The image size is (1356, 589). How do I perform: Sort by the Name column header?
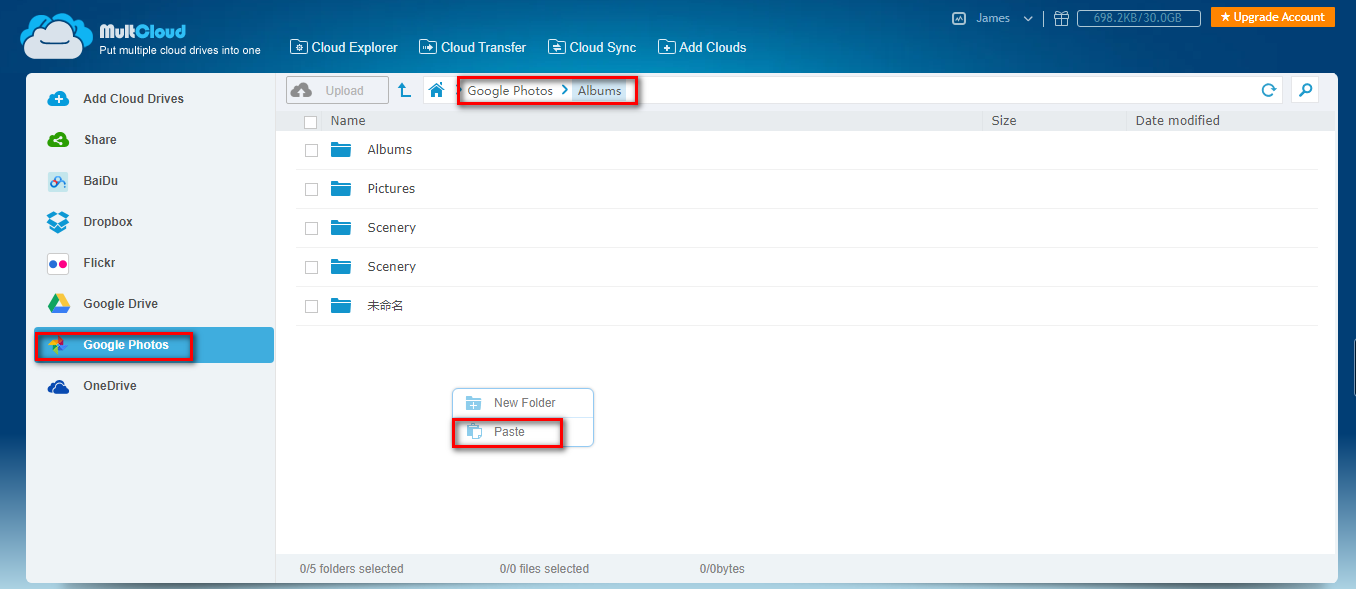click(x=348, y=121)
